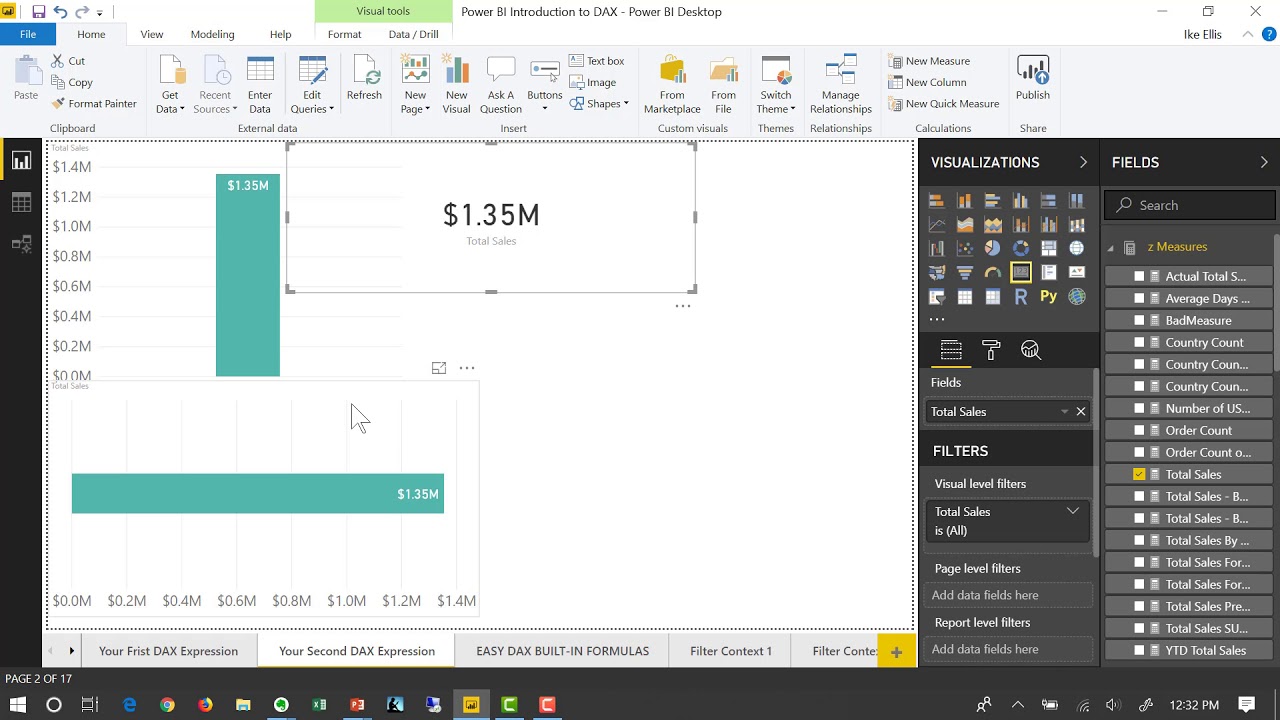The width and height of the screenshot is (1280, 720).
Task: Expand the Total Sales filter card
Action: pyautogui.click(x=1073, y=511)
